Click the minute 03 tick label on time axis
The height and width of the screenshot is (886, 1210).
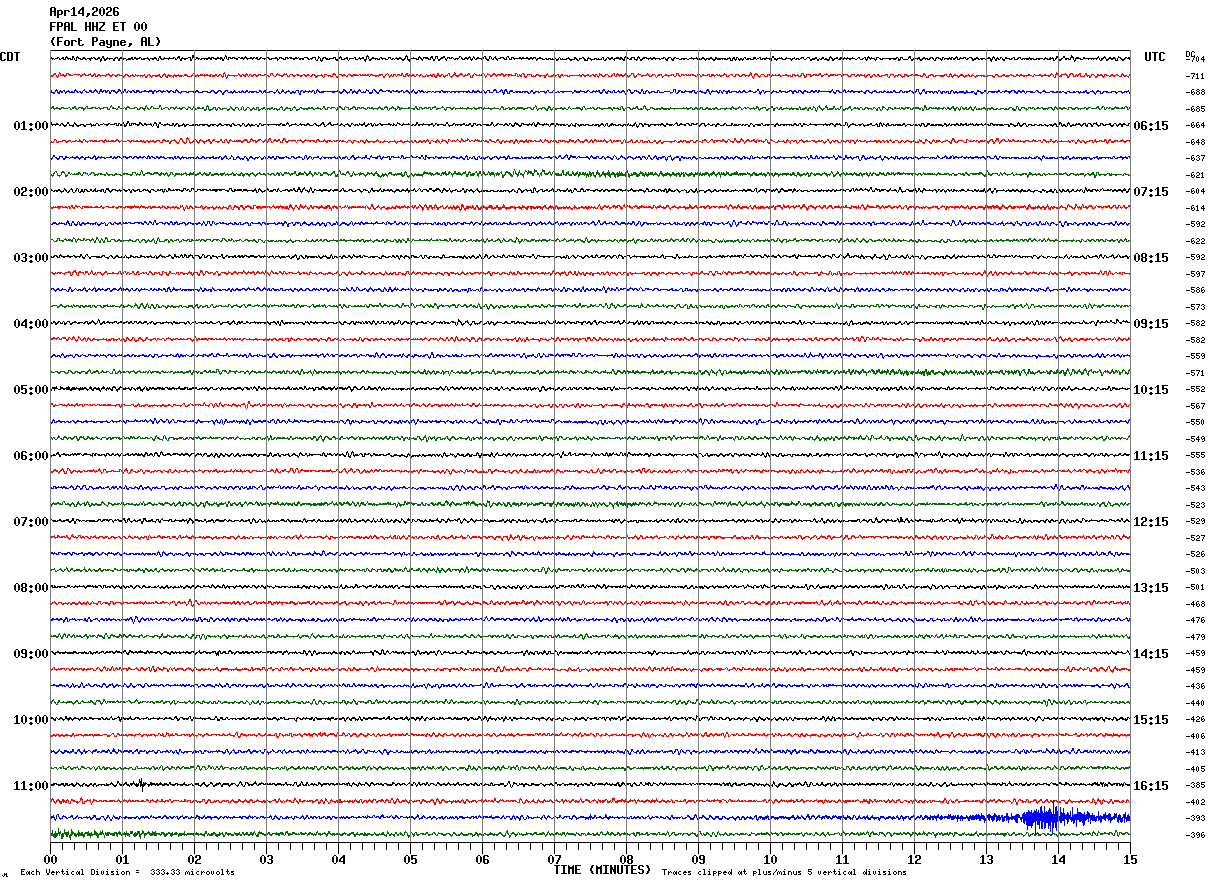pyautogui.click(x=266, y=859)
